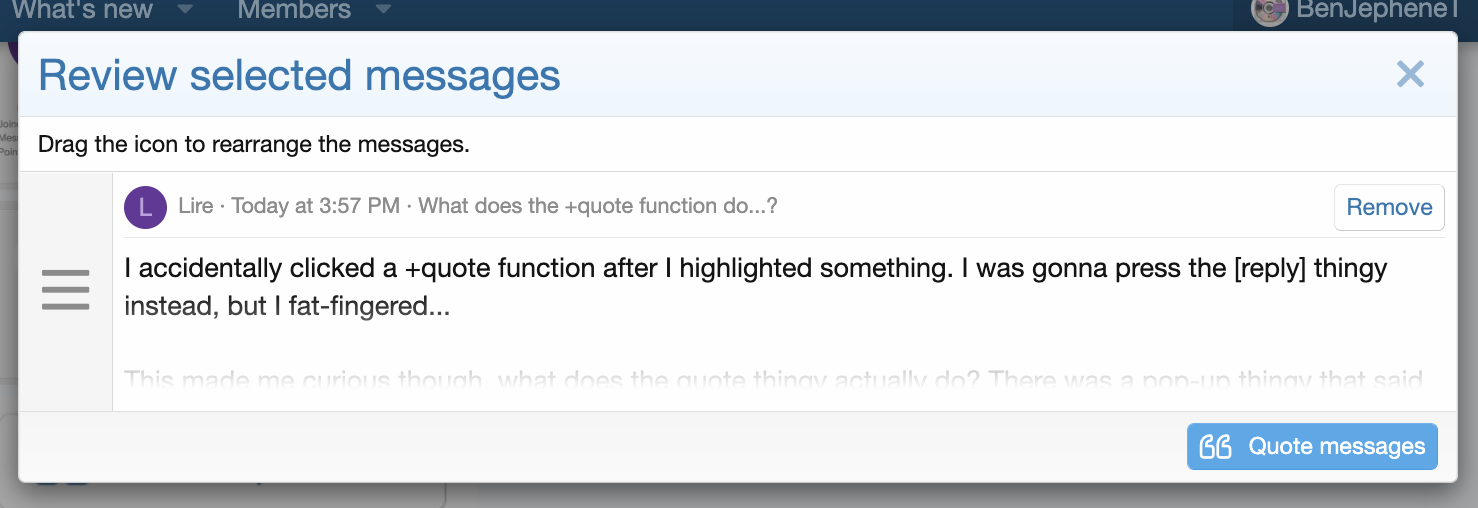The height and width of the screenshot is (508, 1478).
Task: Close the Review selected messages dialog
Action: (x=1410, y=74)
